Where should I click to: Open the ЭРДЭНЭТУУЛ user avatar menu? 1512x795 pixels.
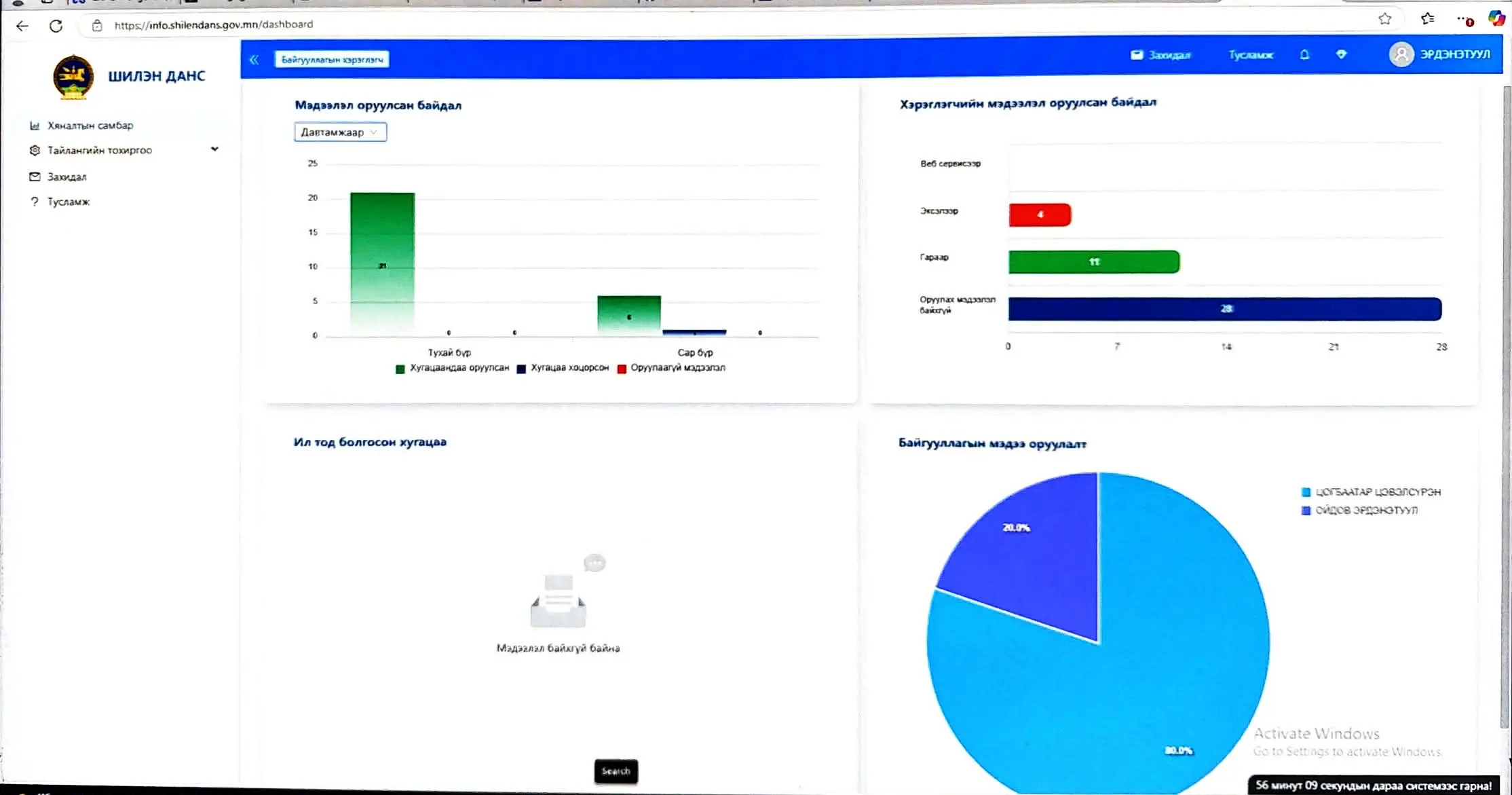coord(1401,54)
